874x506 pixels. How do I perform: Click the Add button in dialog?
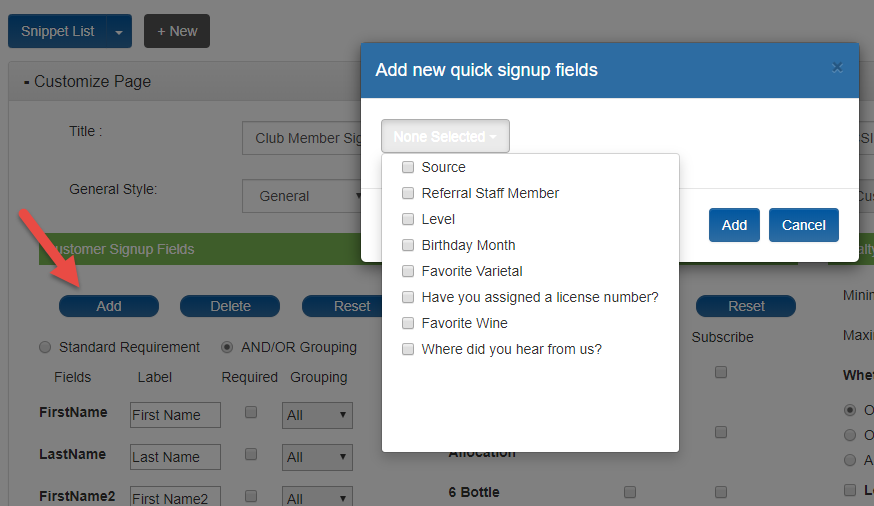[734, 225]
